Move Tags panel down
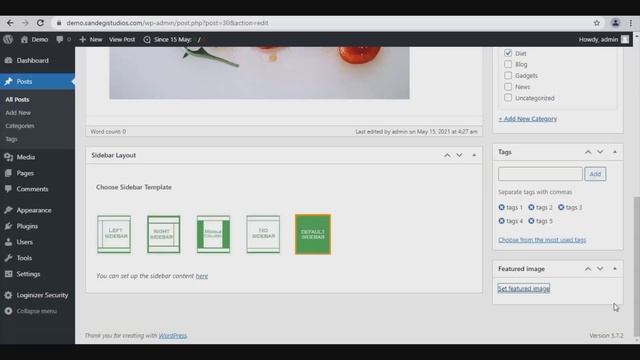Screen dimensions: 640x360 click(x=600, y=152)
